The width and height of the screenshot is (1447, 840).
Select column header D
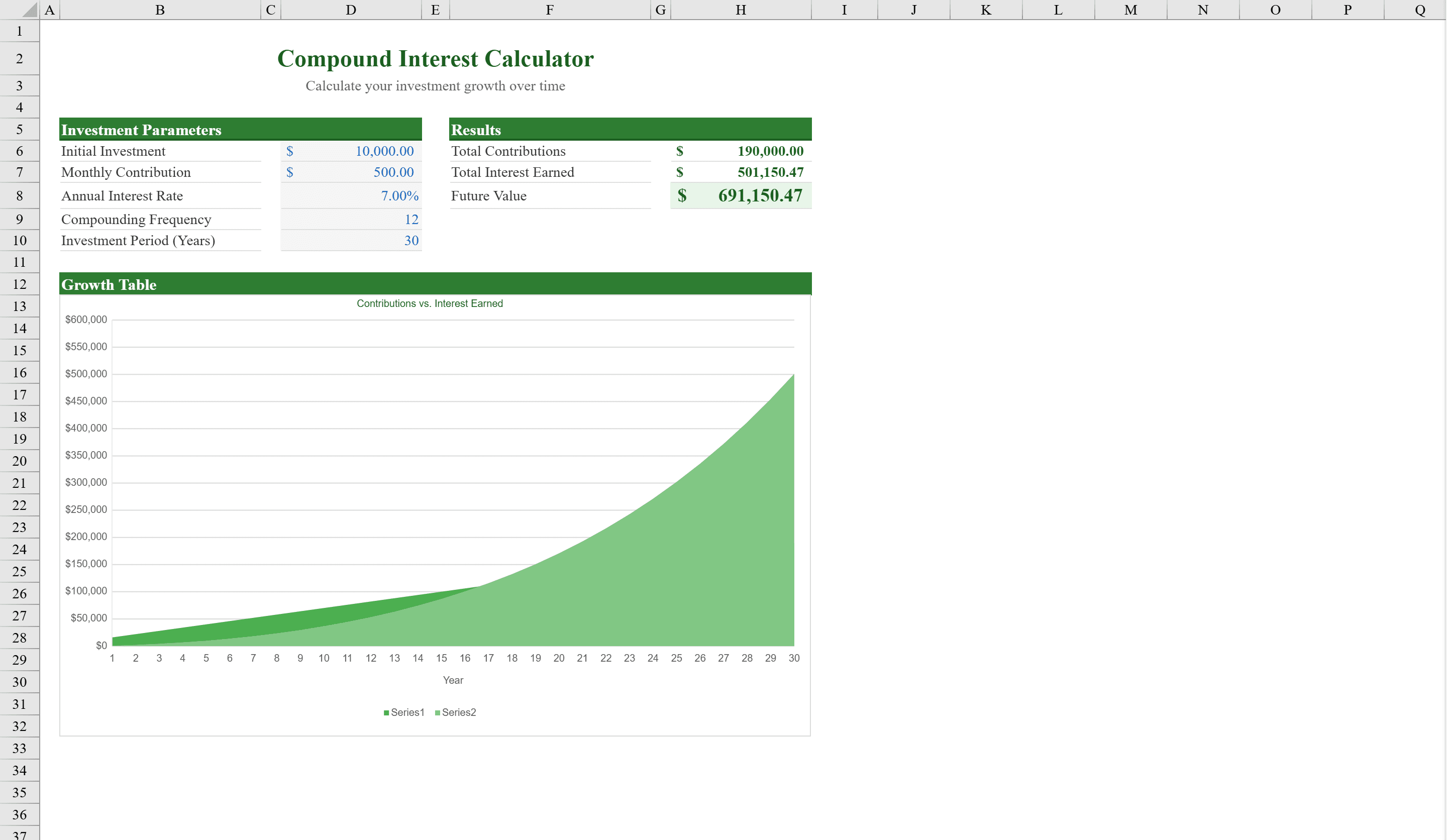(351, 10)
